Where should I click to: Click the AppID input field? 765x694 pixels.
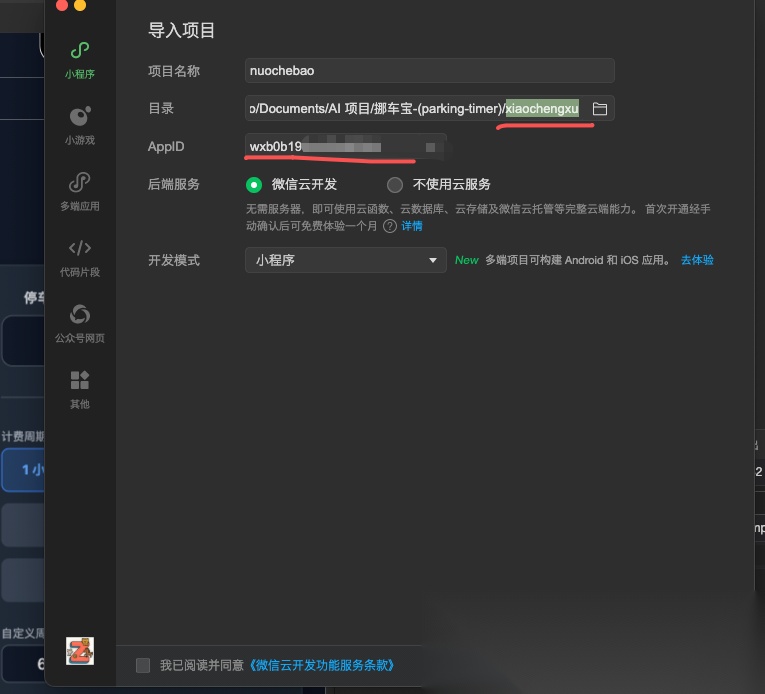[x=345, y=146]
